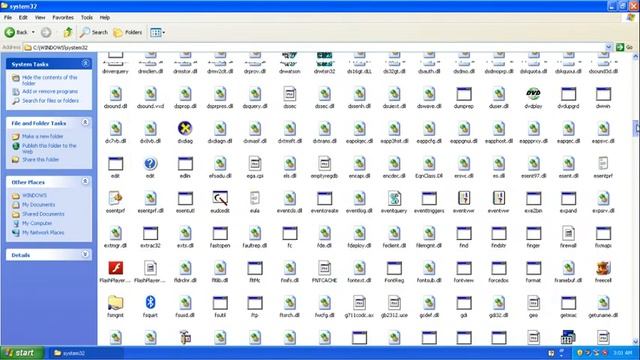
Task: Collapse the System Tasks panel
Action: pyautogui.click(x=85, y=63)
